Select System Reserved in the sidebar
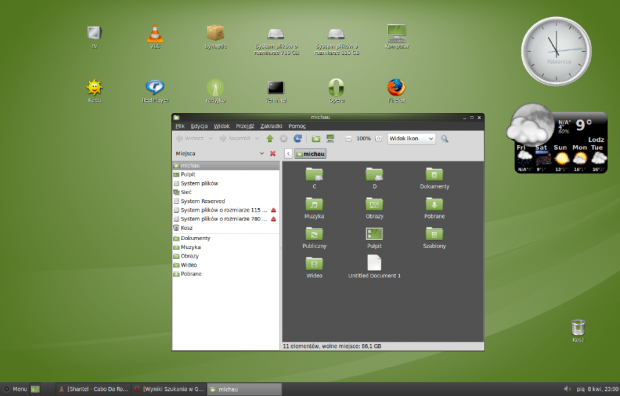 (226, 201)
